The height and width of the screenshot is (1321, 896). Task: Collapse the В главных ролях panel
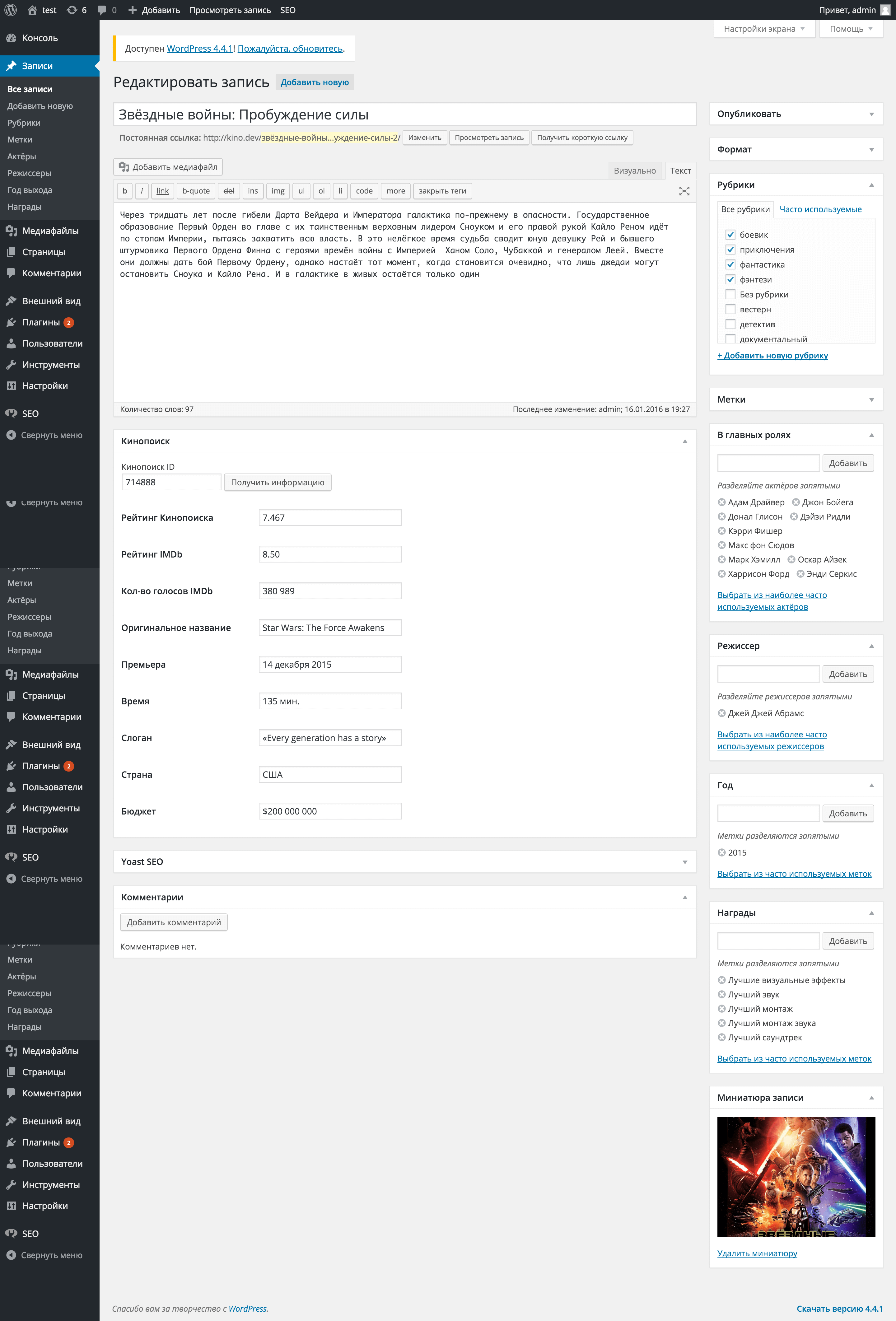(871, 435)
